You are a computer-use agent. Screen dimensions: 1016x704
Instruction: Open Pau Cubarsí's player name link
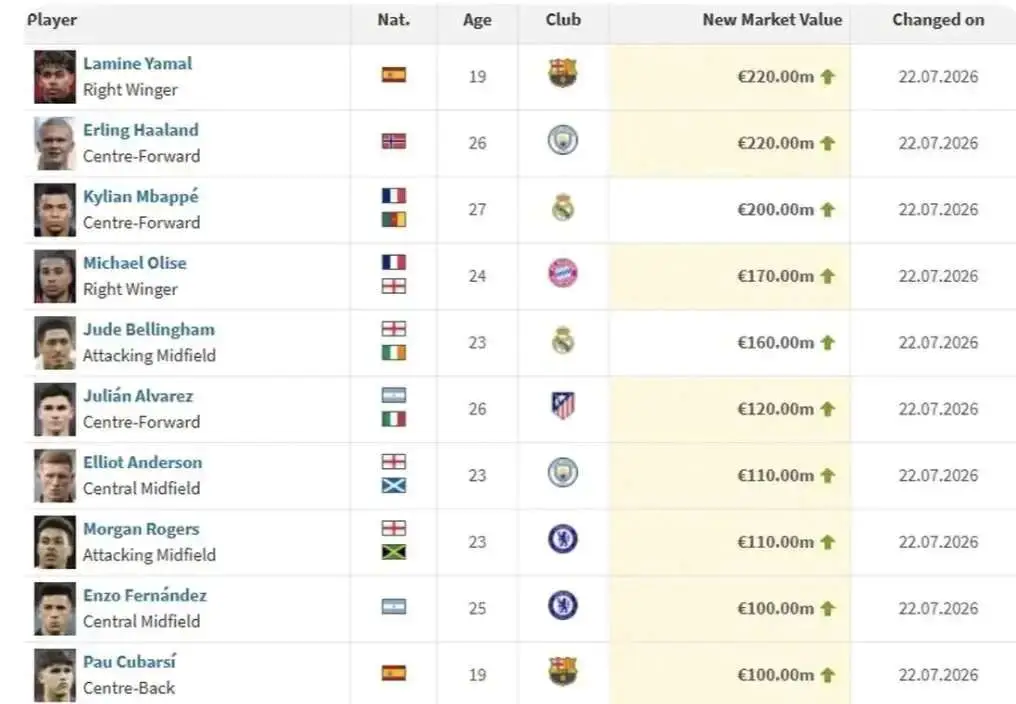129,662
